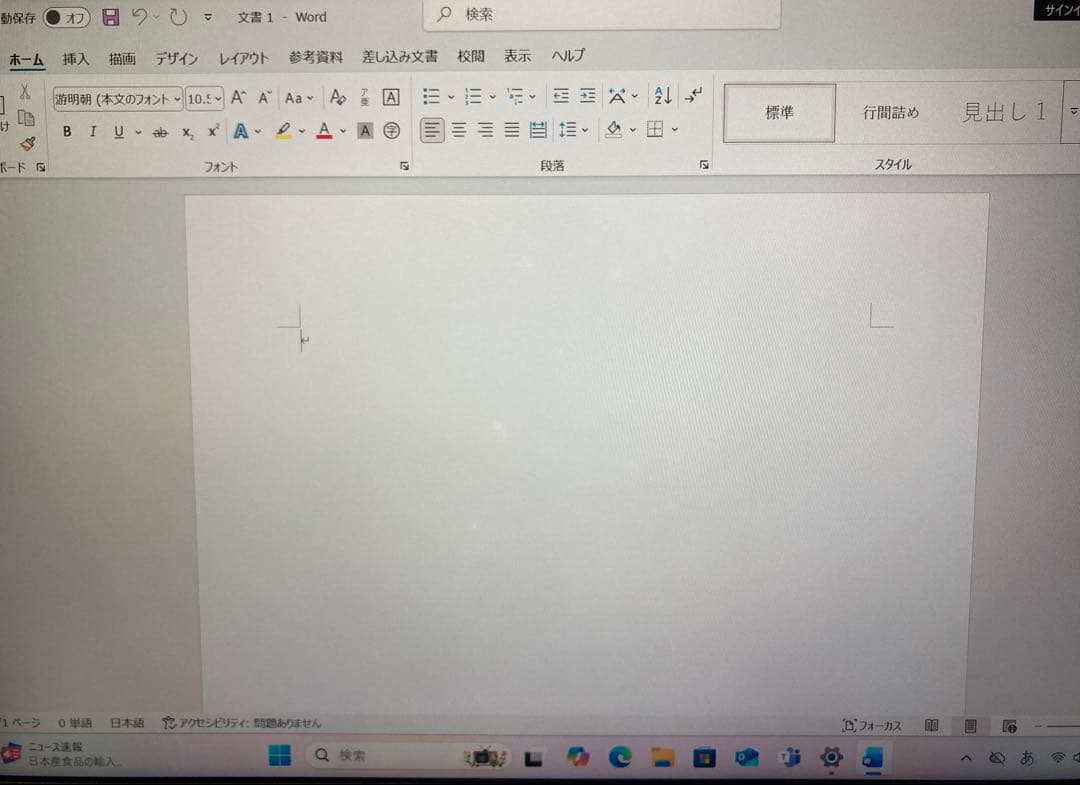Click the Increase Indent icon

[587, 96]
